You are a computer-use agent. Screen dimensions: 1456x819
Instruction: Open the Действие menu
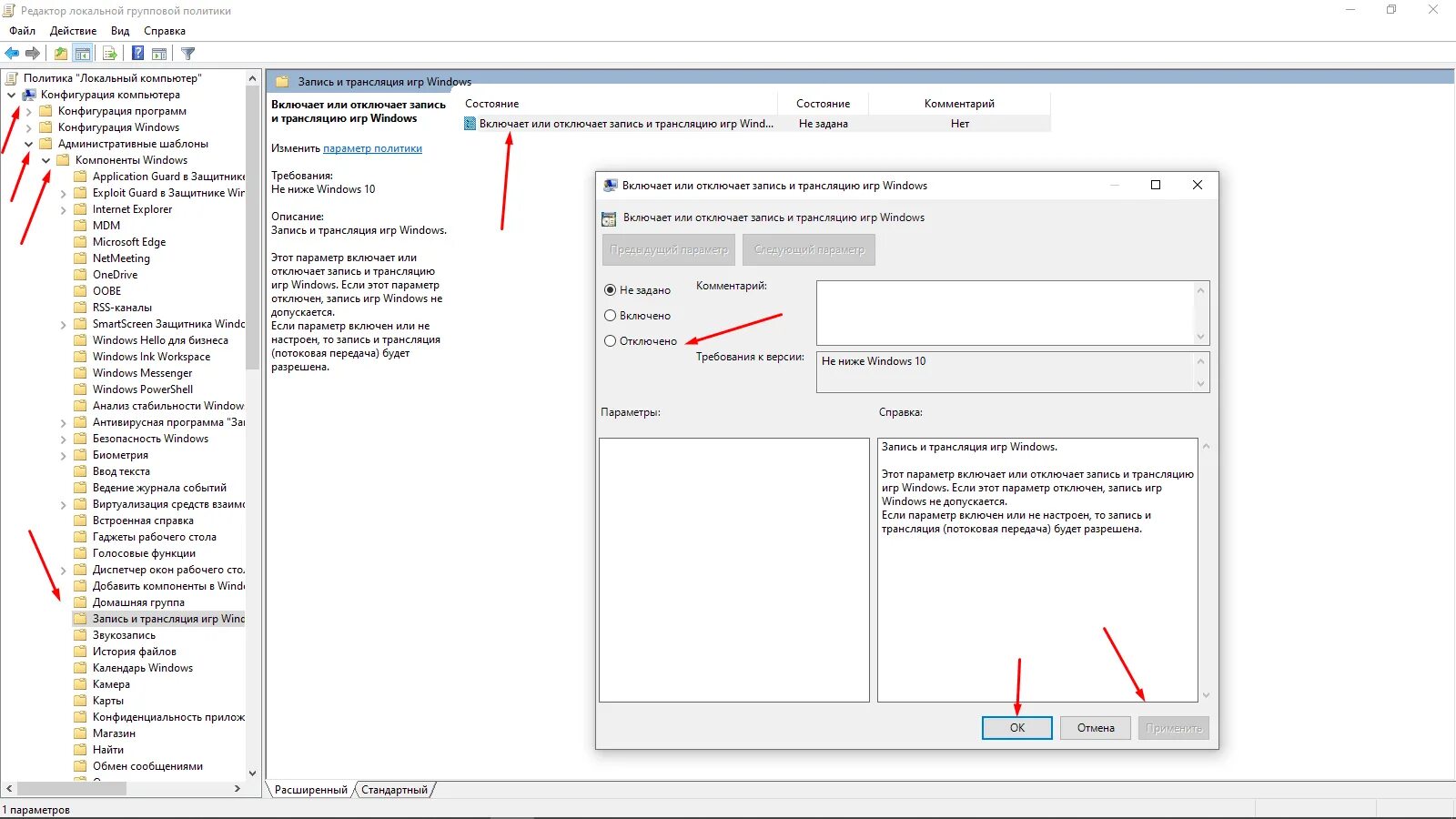click(73, 31)
